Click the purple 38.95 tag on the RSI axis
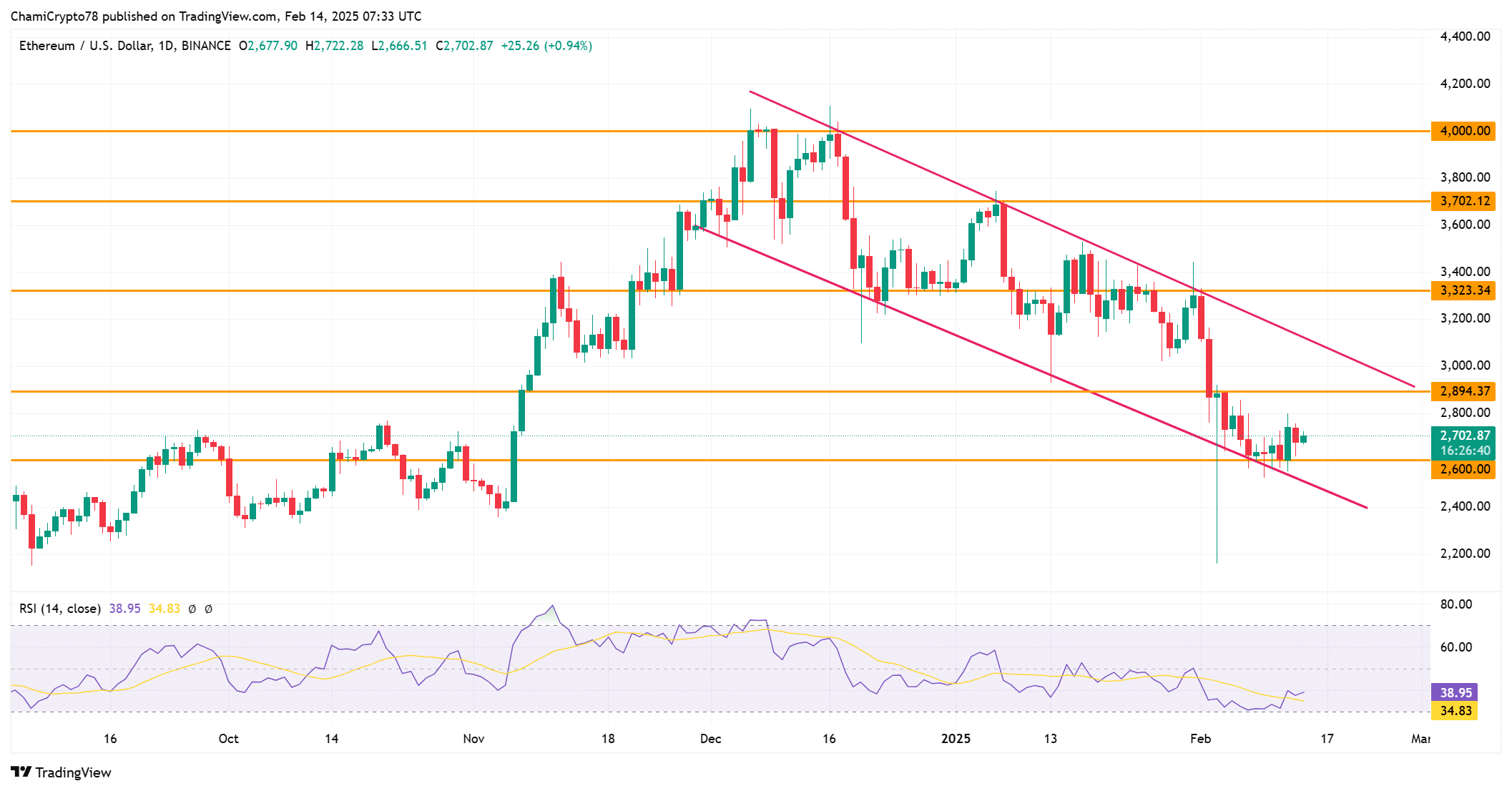Viewport: 1512px width, 791px height. pyautogui.click(x=1455, y=692)
